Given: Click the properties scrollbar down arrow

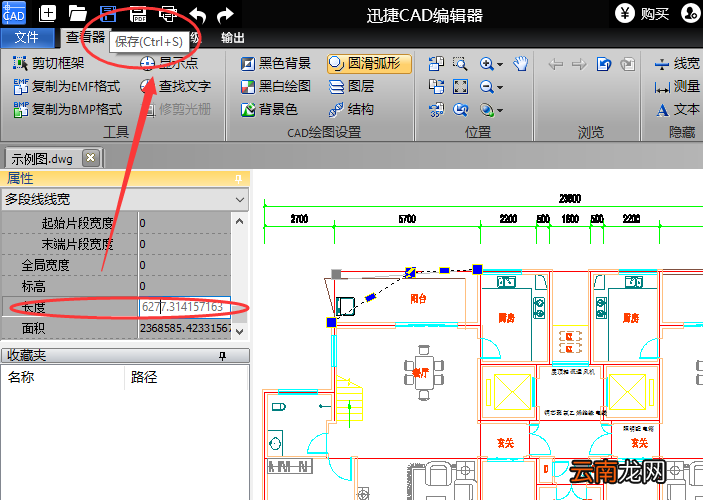Looking at the screenshot, I should [x=239, y=331].
